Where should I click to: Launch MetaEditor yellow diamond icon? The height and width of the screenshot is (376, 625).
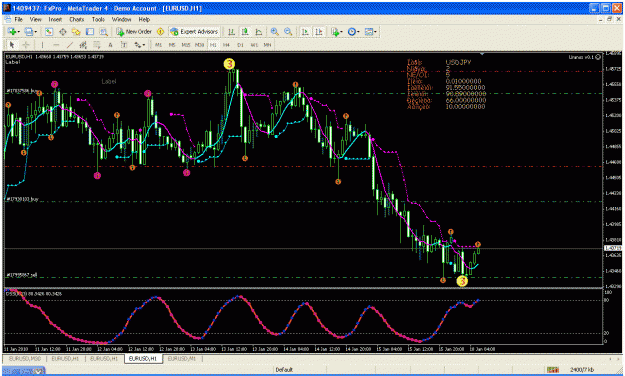[x=160, y=32]
